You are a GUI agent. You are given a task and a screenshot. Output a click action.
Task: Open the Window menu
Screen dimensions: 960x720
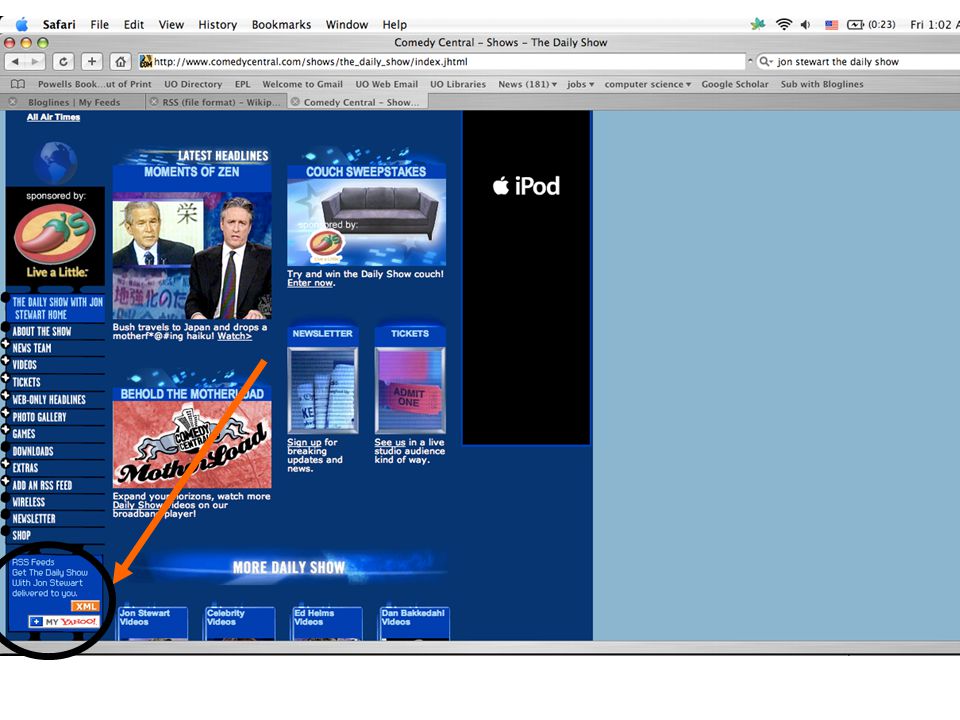coord(347,24)
